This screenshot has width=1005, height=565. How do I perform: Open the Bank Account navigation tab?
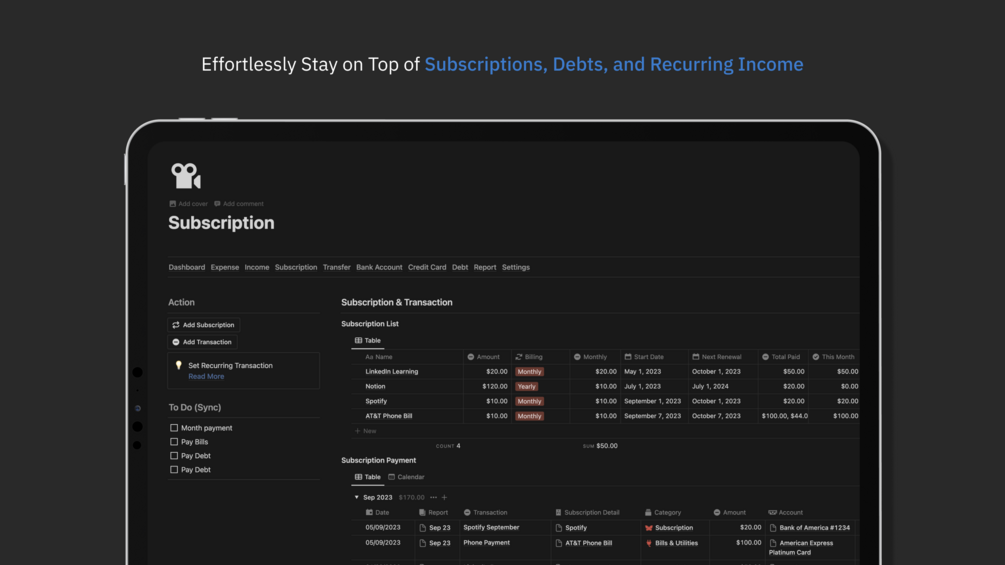tap(379, 267)
